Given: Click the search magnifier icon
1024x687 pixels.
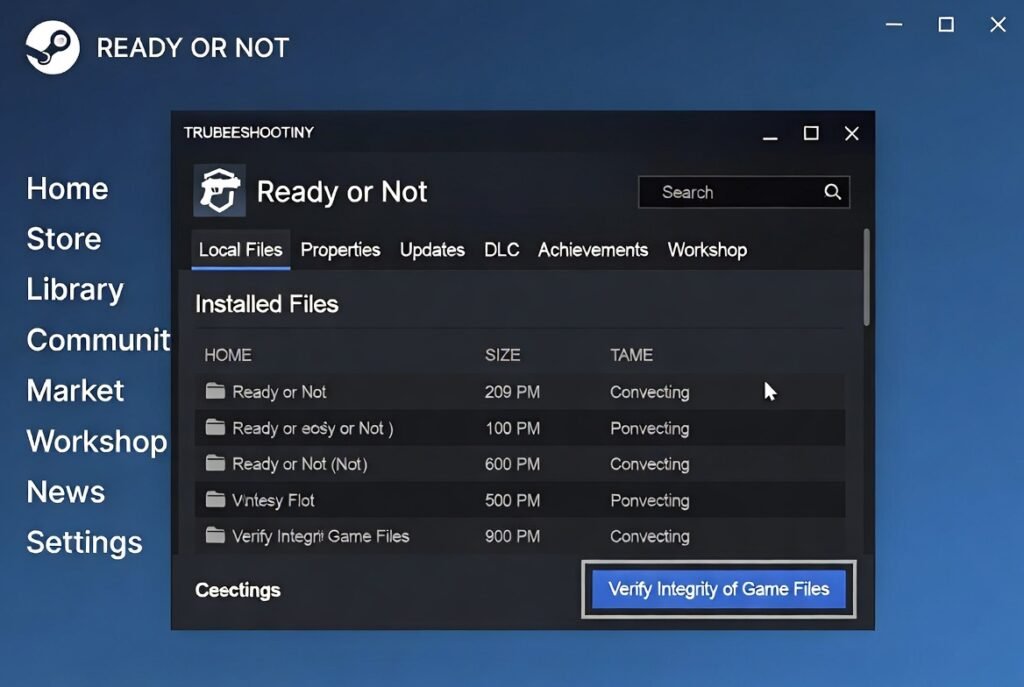Looking at the screenshot, I should click(832, 192).
